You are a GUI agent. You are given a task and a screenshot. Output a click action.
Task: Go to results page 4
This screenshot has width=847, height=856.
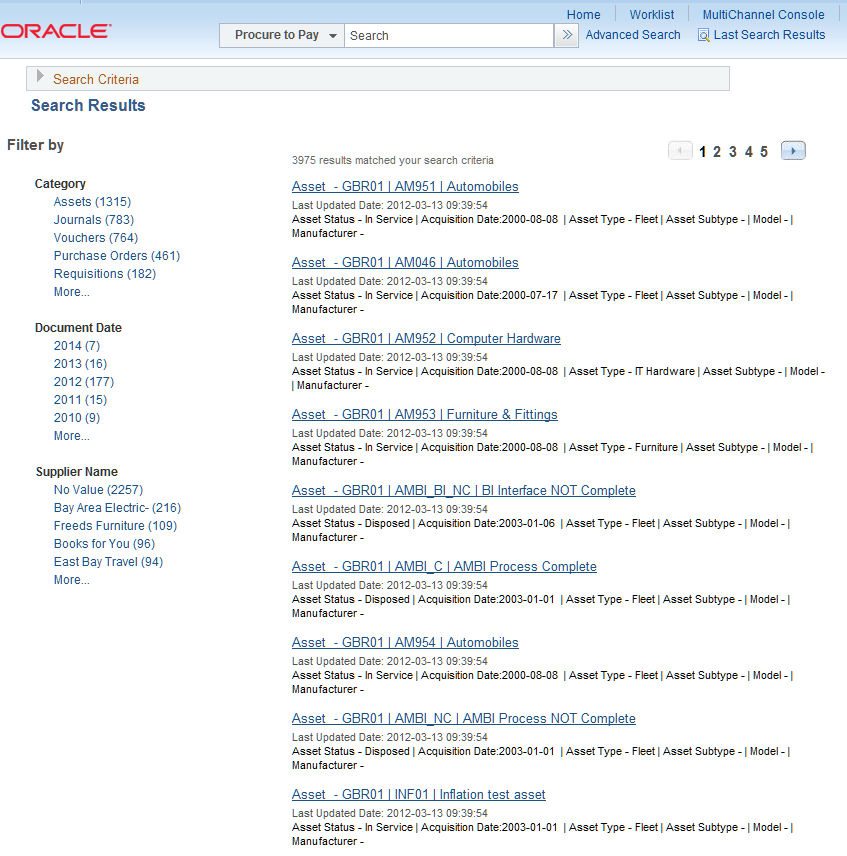[x=749, y=152]
